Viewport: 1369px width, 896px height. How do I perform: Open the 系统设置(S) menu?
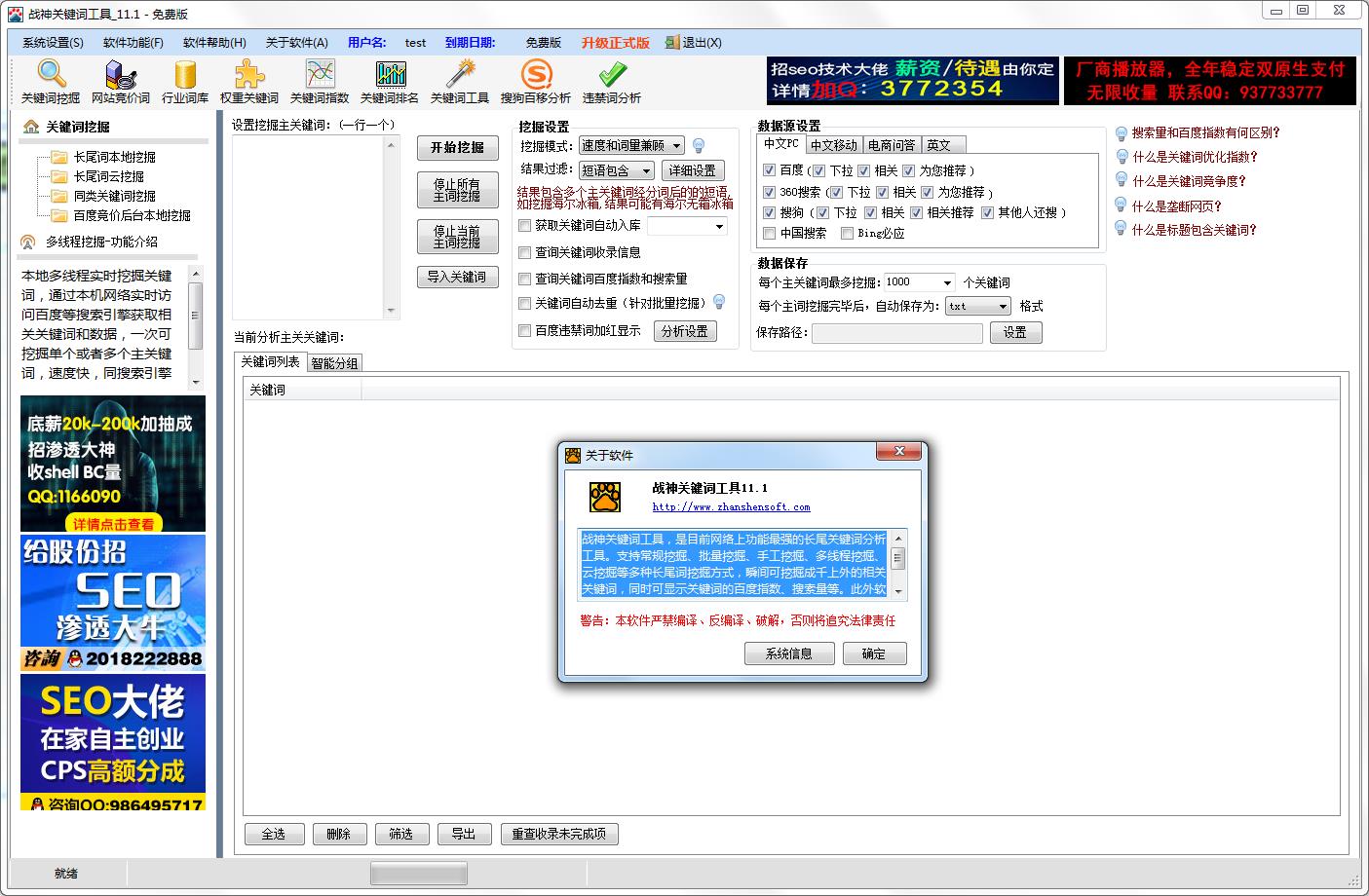tap(53, 43)
